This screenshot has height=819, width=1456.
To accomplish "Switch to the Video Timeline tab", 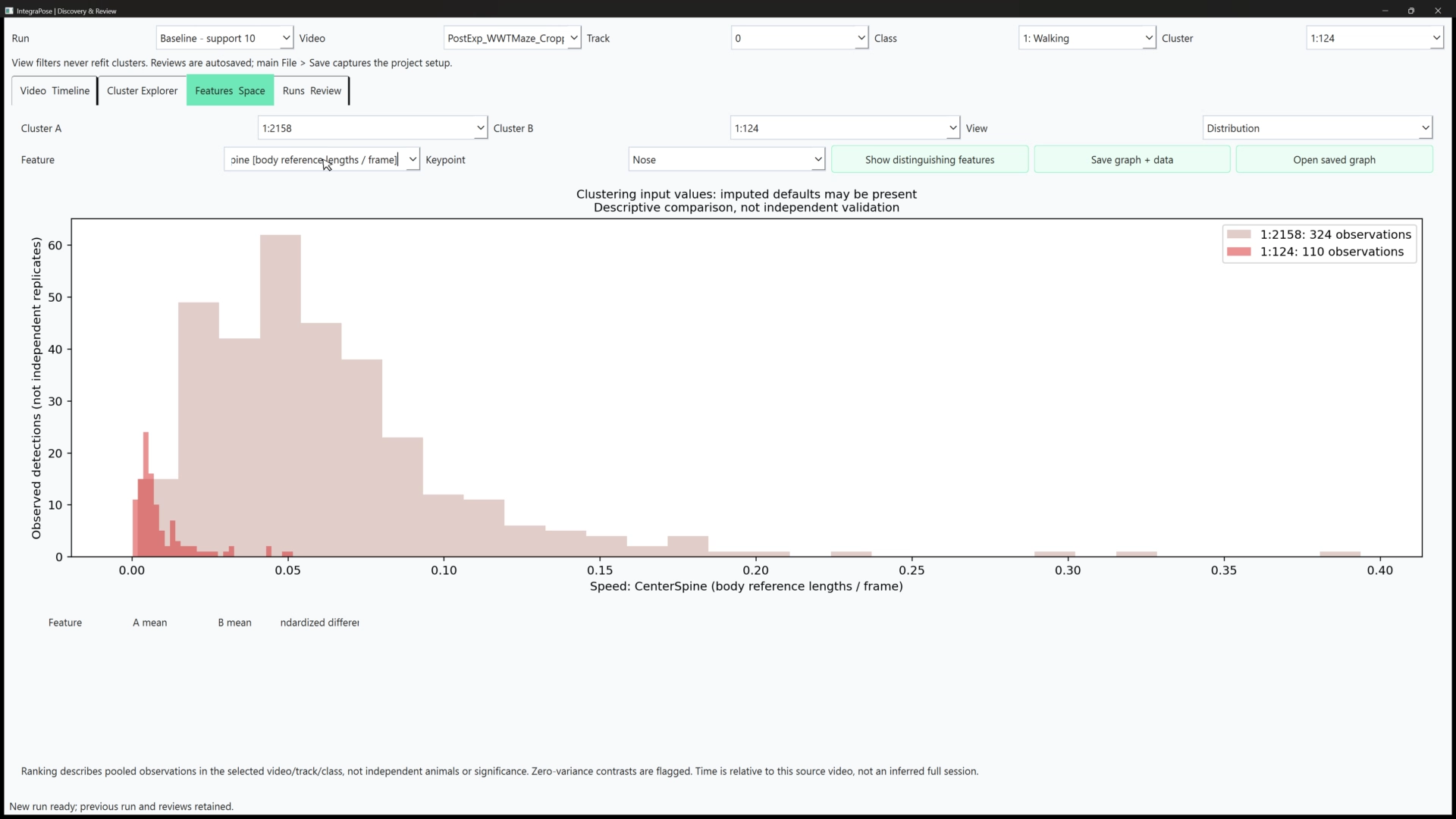I will 55,90.
